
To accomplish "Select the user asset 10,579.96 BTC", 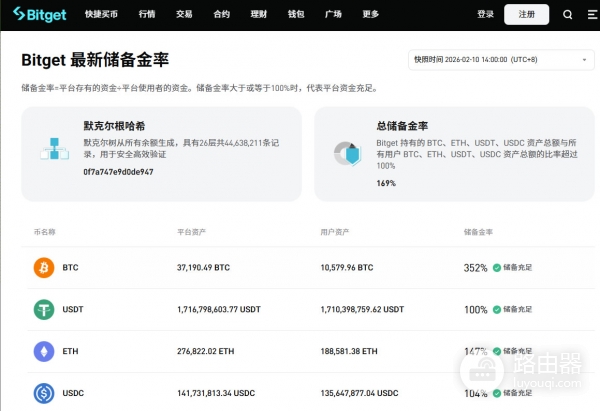I will pyautogui.click(x=347, y=267).
